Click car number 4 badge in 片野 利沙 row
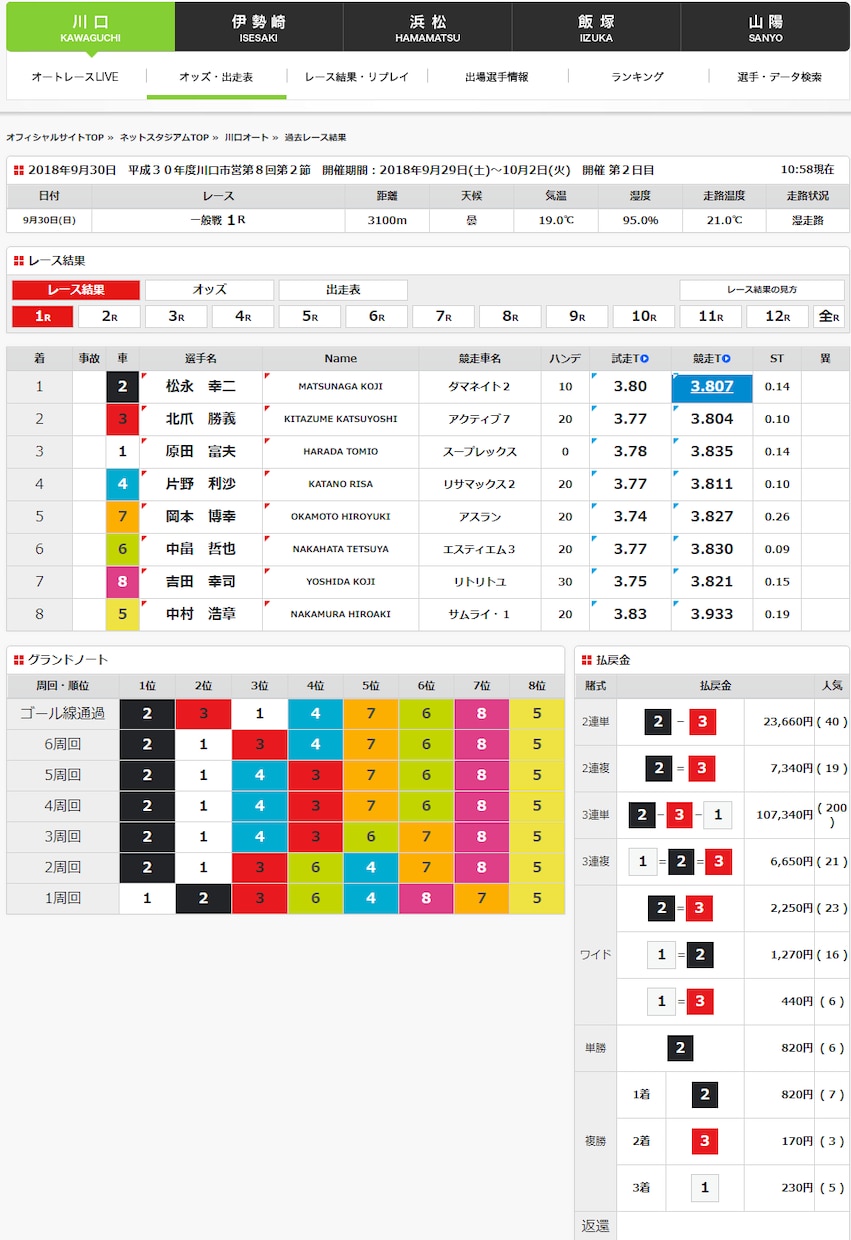 coord(122,484)
